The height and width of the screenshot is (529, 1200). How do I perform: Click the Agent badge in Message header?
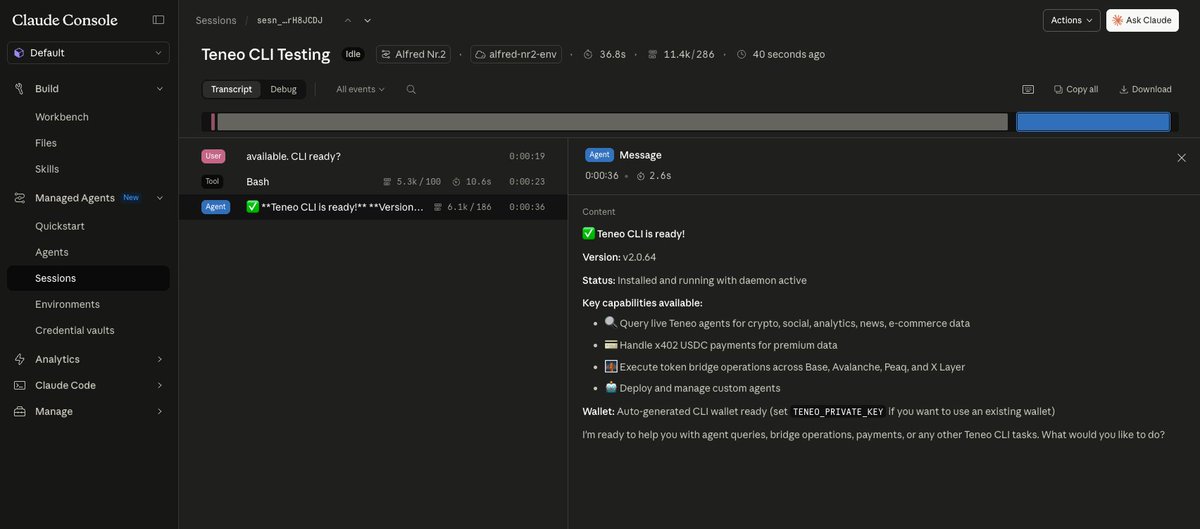pos(599,155)
